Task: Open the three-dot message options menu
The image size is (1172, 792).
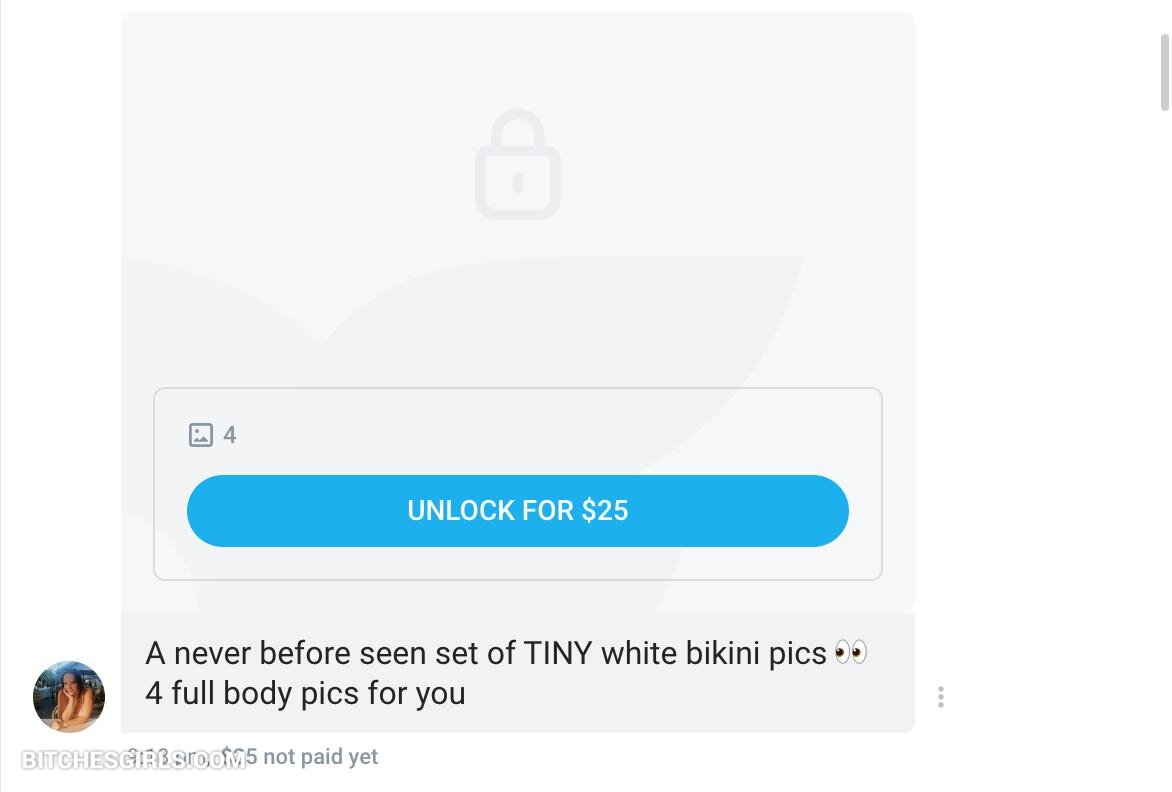Action: 940,696
